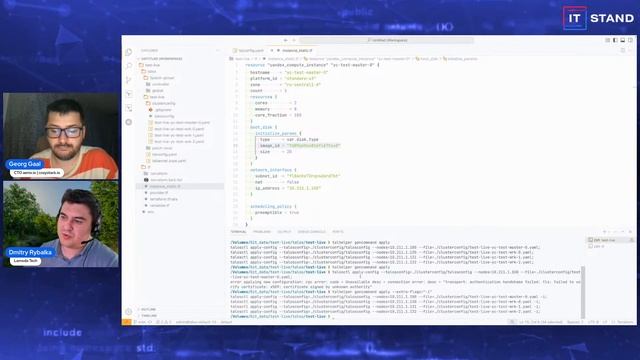The image size is (640, 360).
Task: Click the new terminal plus icon in the panel toolbar
Action: click(x=604, y=232)
